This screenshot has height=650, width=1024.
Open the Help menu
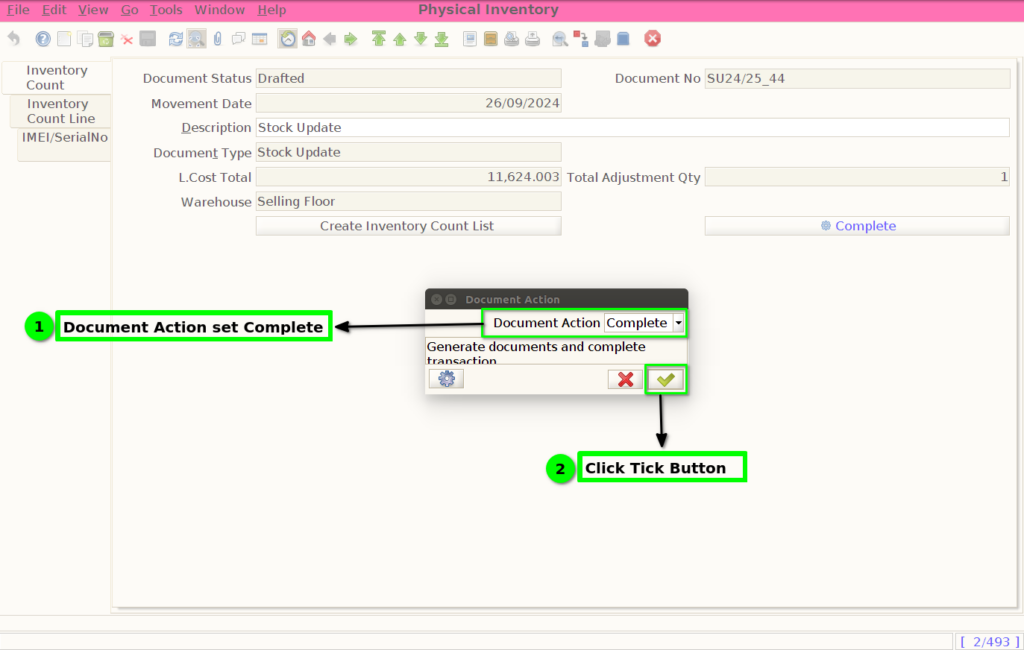[272, 10]
